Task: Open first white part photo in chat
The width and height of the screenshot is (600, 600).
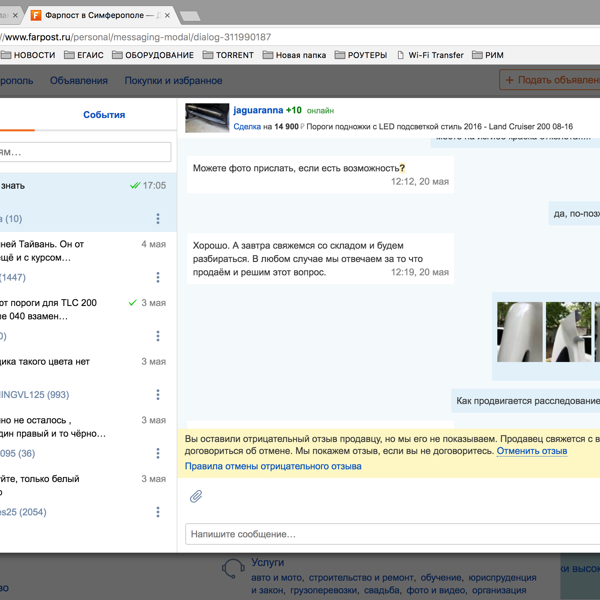Action: (520, 332)
